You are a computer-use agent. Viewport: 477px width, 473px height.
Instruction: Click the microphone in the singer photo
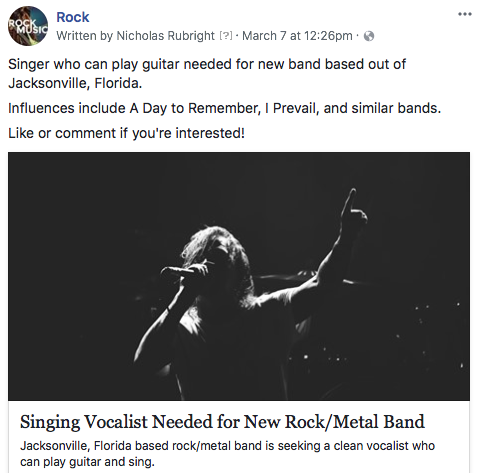point(178,271)
